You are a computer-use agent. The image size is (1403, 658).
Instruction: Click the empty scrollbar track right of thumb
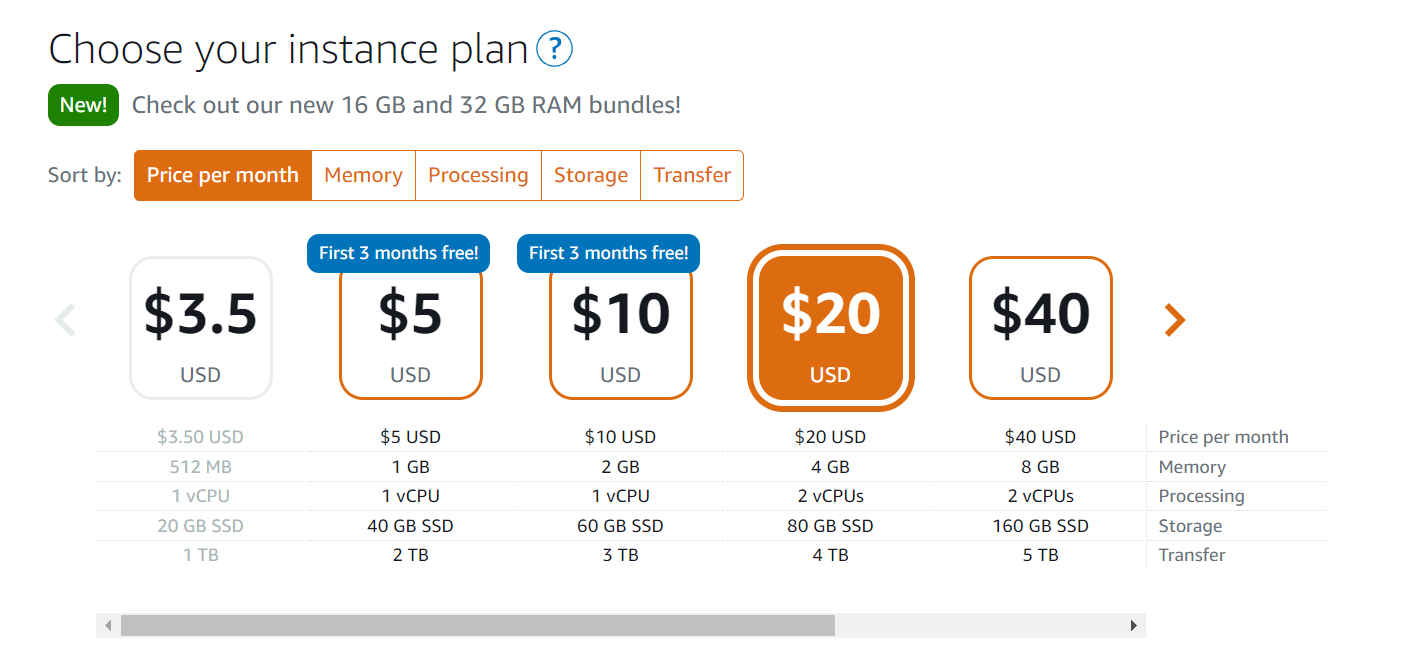[x=978, y=626]
